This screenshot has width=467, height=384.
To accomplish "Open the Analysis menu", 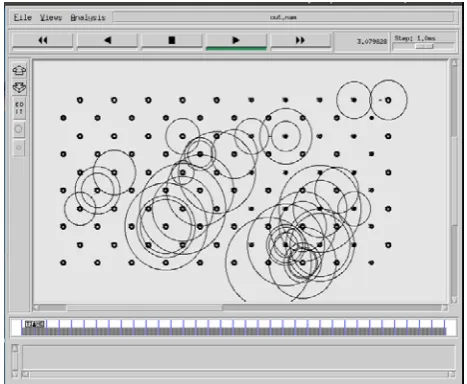I will click(88, 18).
